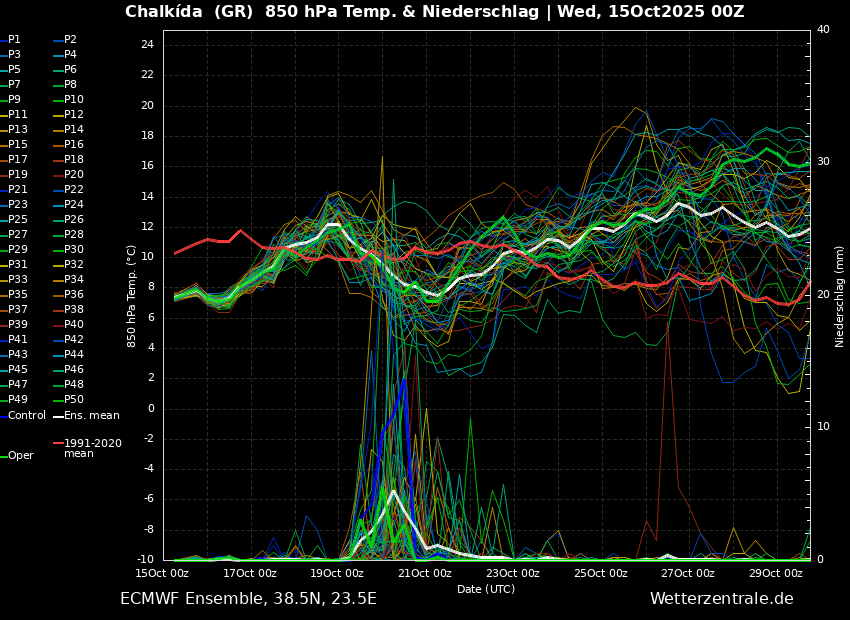Click the Control legend entry
The image size is (850, 620).
27,415
